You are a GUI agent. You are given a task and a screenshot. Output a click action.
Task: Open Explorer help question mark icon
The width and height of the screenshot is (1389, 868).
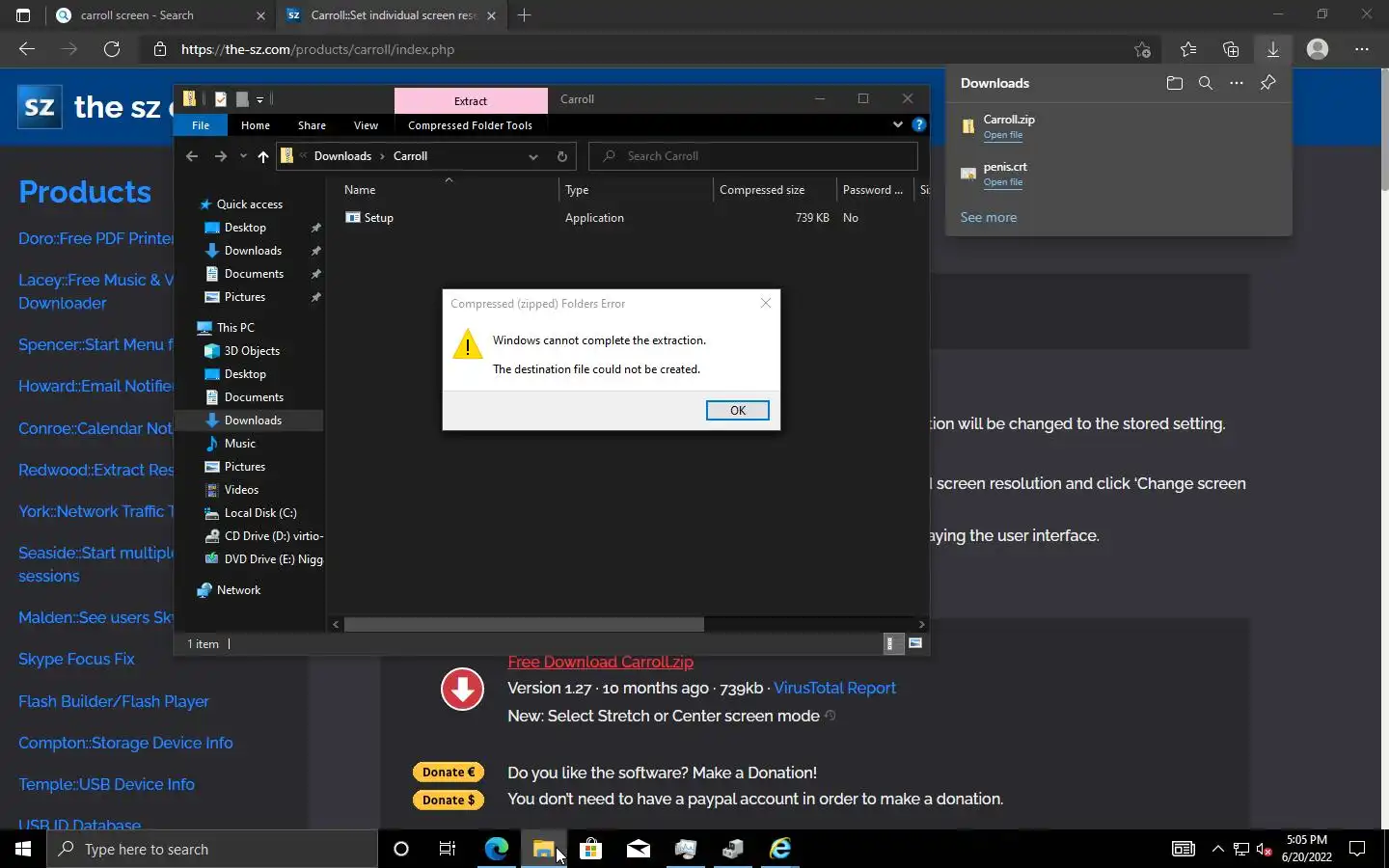coord(919,124)
